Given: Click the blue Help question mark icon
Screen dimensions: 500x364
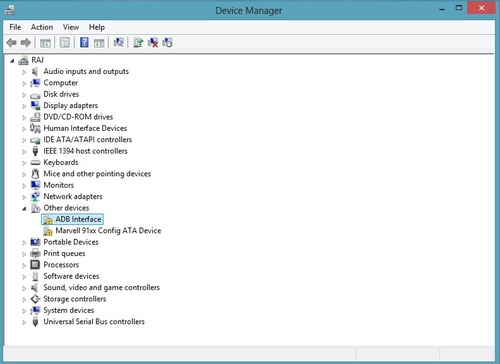Looking at the screenshot, I should tap(84, 43).
